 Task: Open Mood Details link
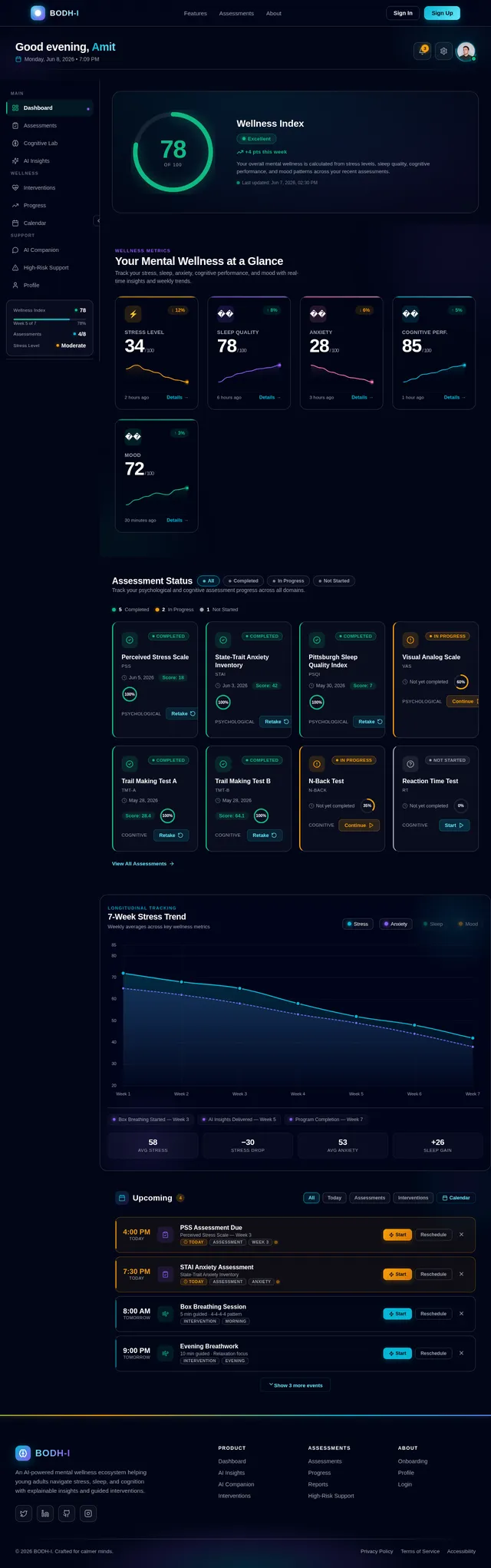(177, 520)
